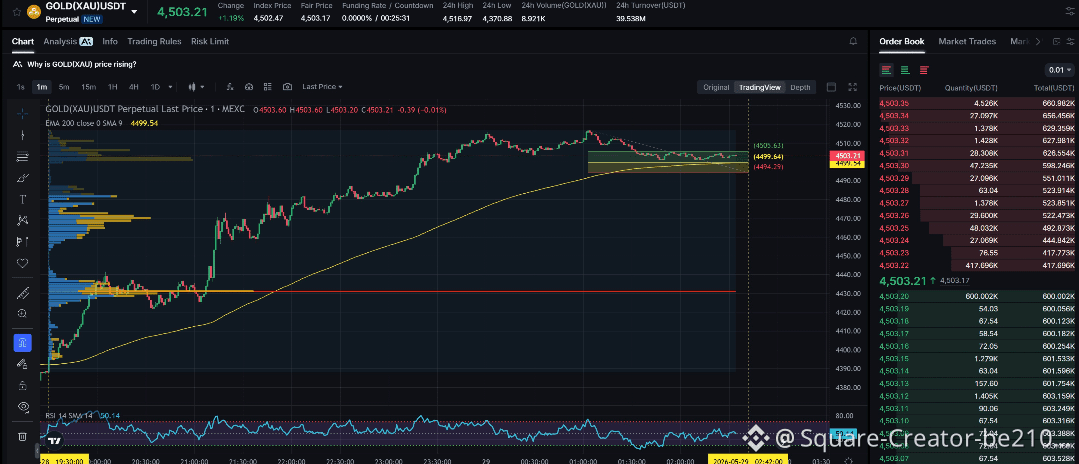Click the AI icon beside price question
1079x464 pixels.
click(17, 64)
